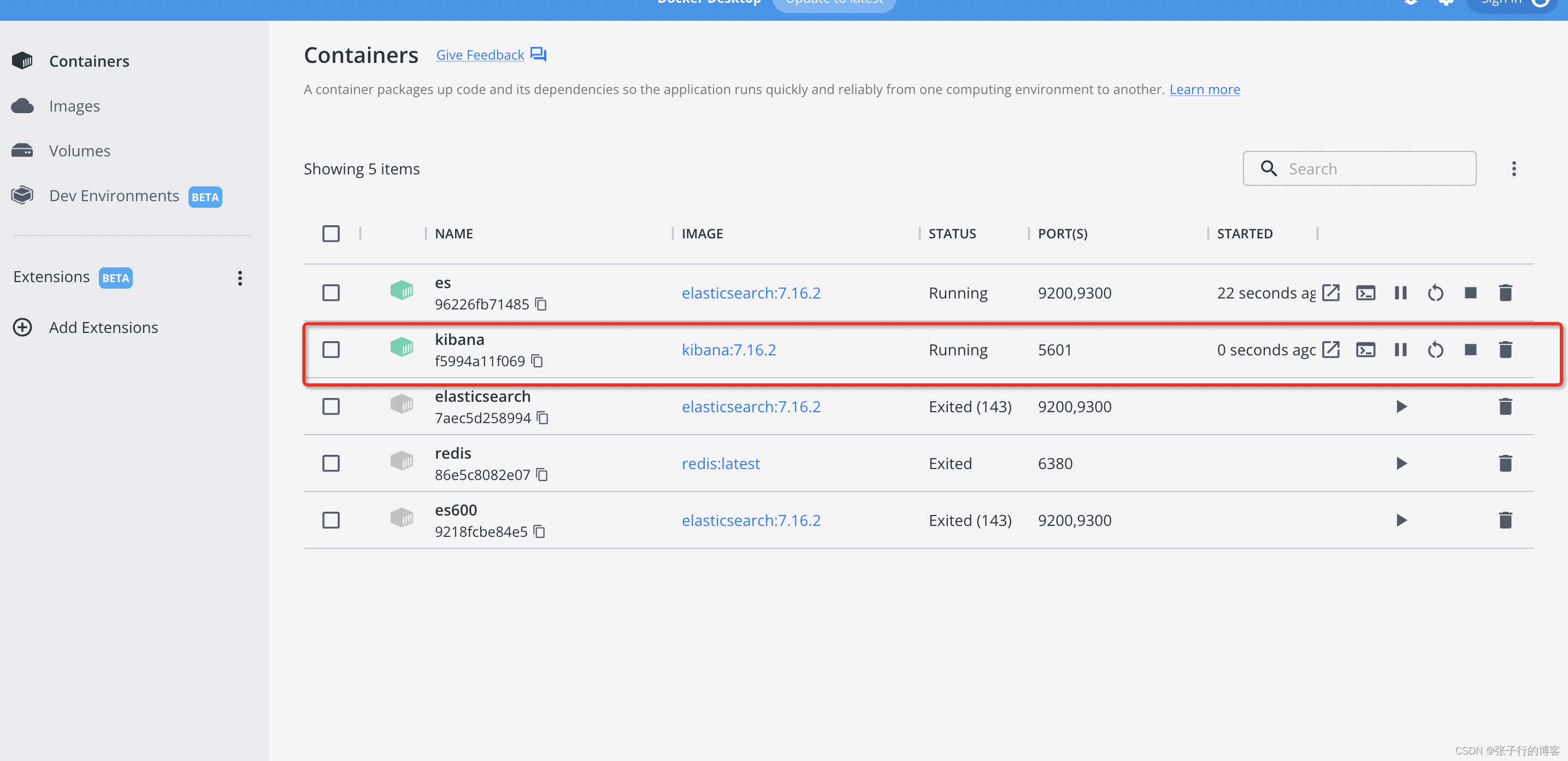Sort by the NAME column header

(453, 233)
